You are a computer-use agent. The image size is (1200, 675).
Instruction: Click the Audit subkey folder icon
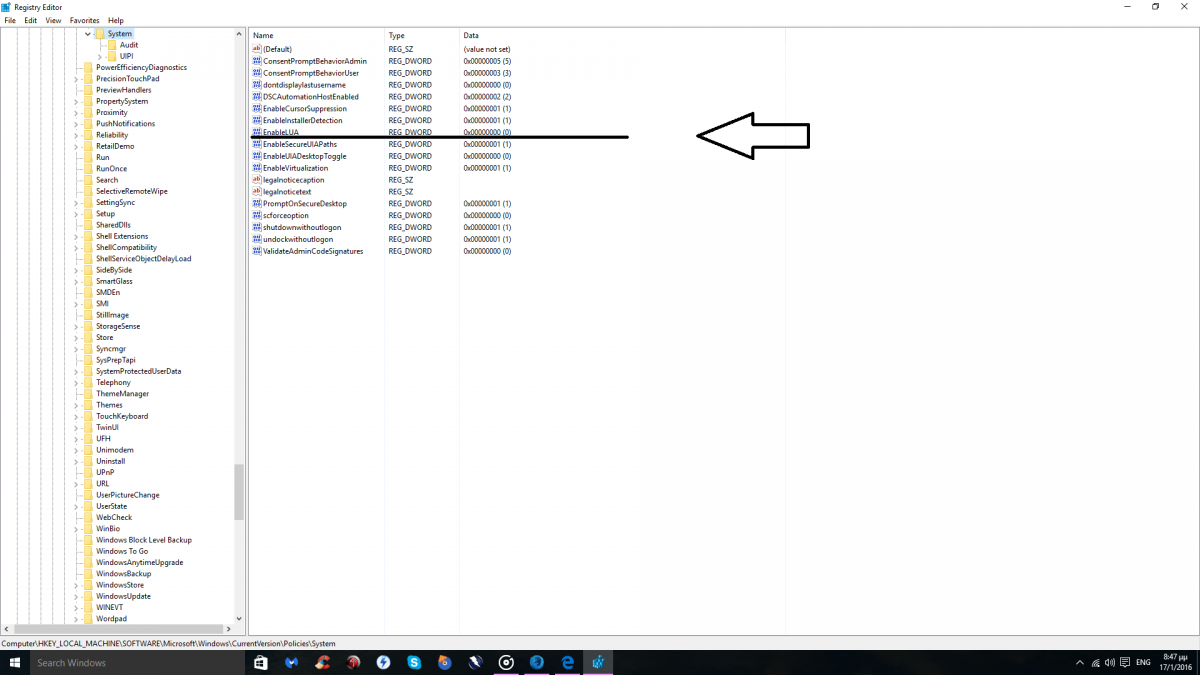112,45
